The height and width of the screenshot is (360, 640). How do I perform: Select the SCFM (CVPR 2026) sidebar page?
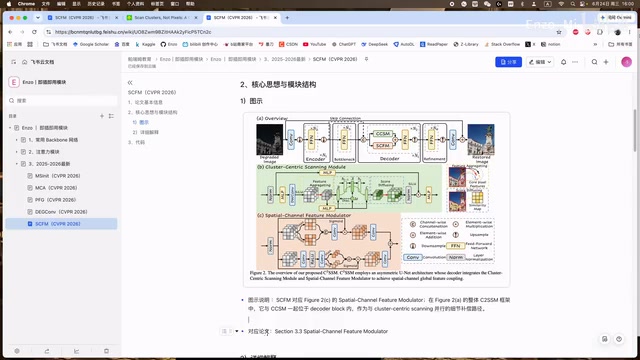click(x=62, y=224)
